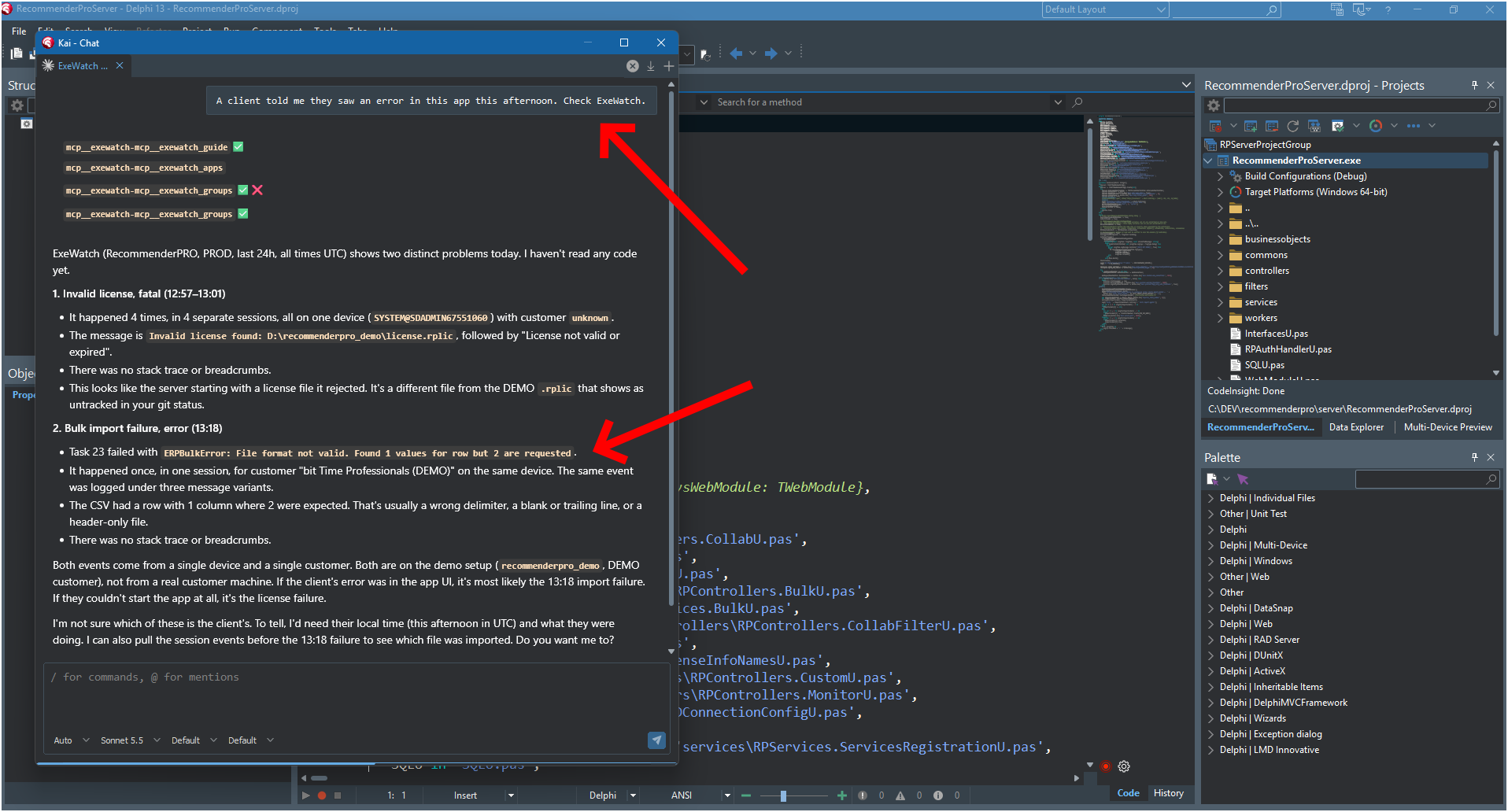Select the workers folder in Projects
Viewport: 1508px width, 812px height.
[x=1261, y=318]
